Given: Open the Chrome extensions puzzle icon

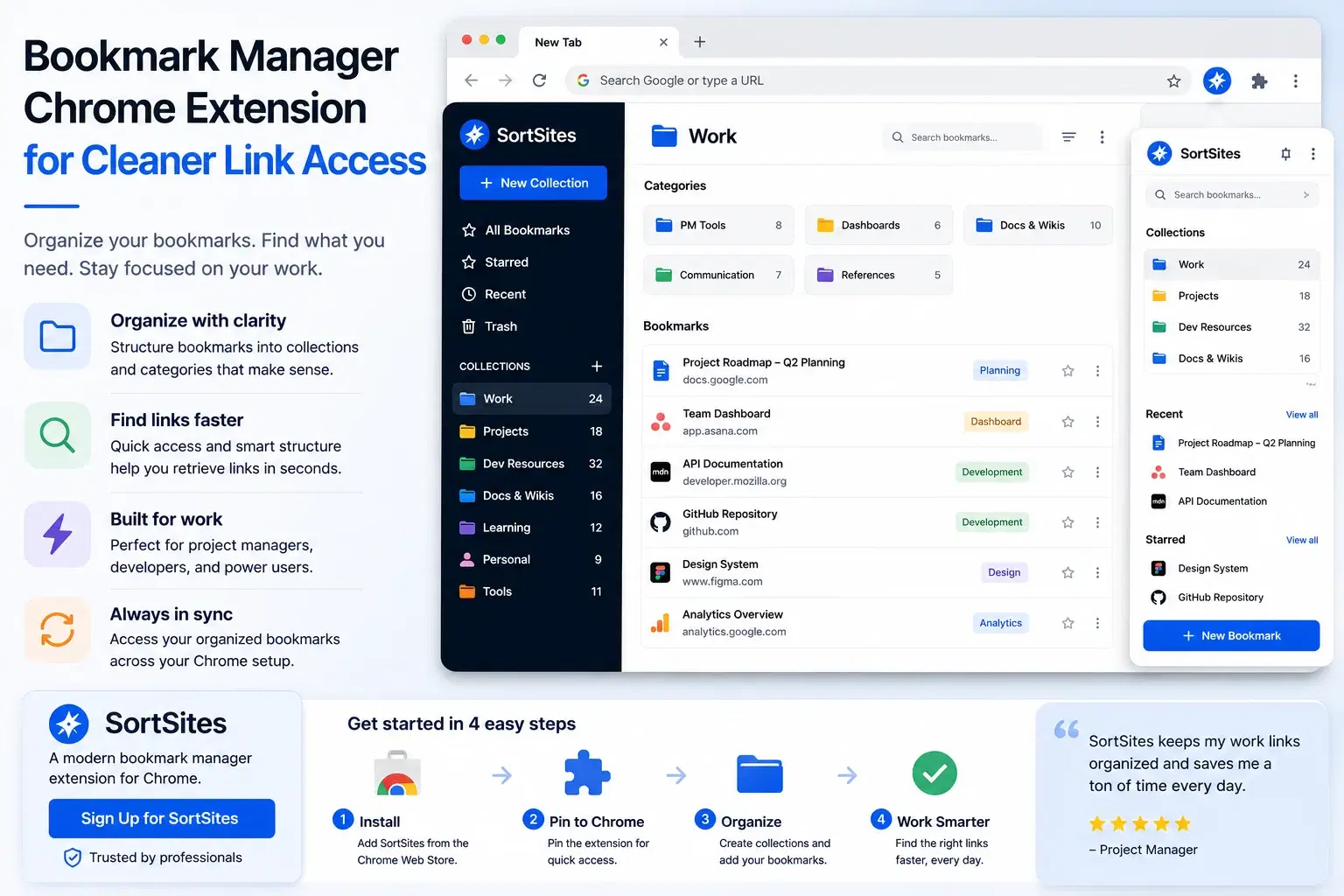Looking at the screenshot, I should 1259,80.
